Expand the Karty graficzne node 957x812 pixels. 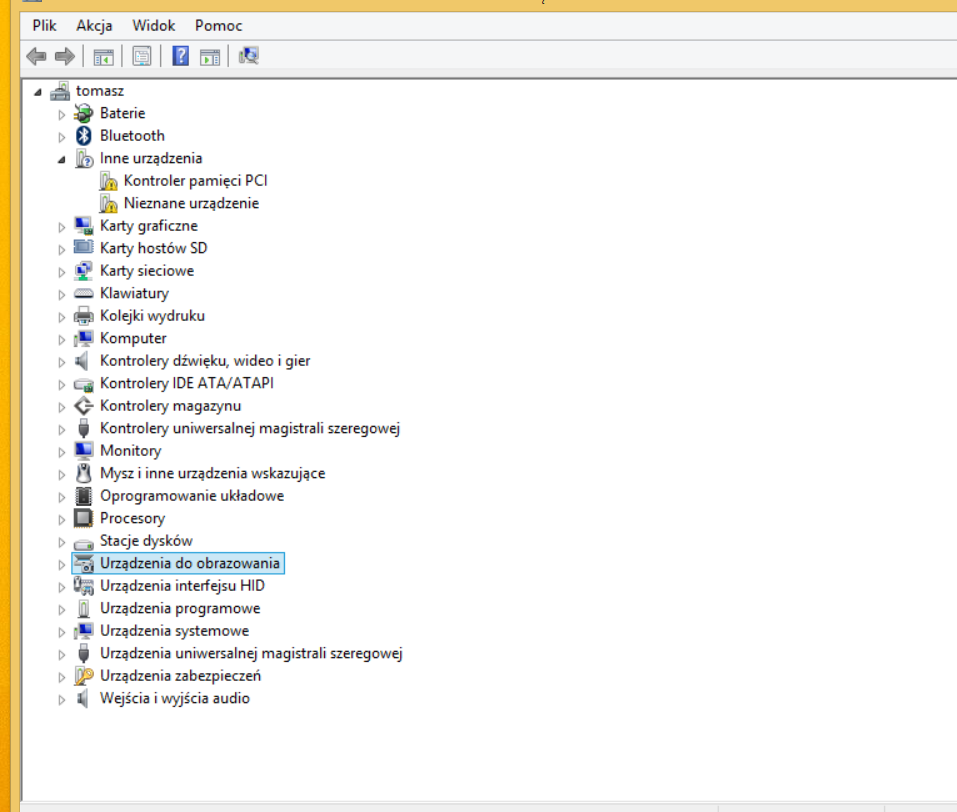(62, 227)
